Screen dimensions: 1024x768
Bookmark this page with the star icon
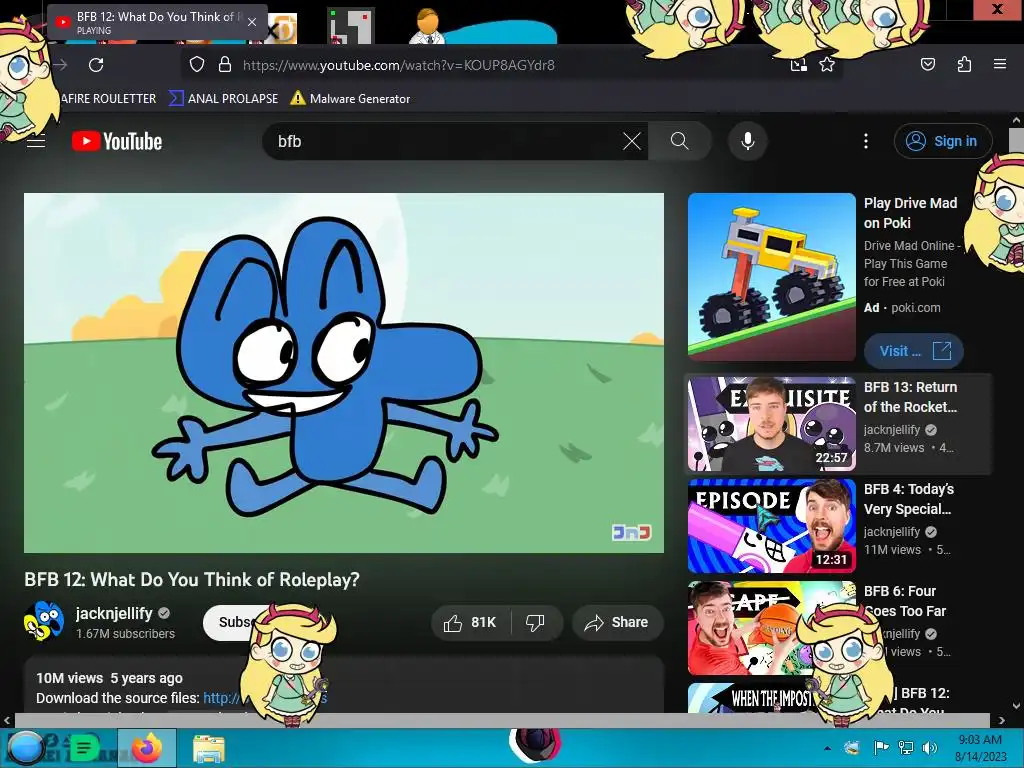pyautogui.click(x=827, y=65)
